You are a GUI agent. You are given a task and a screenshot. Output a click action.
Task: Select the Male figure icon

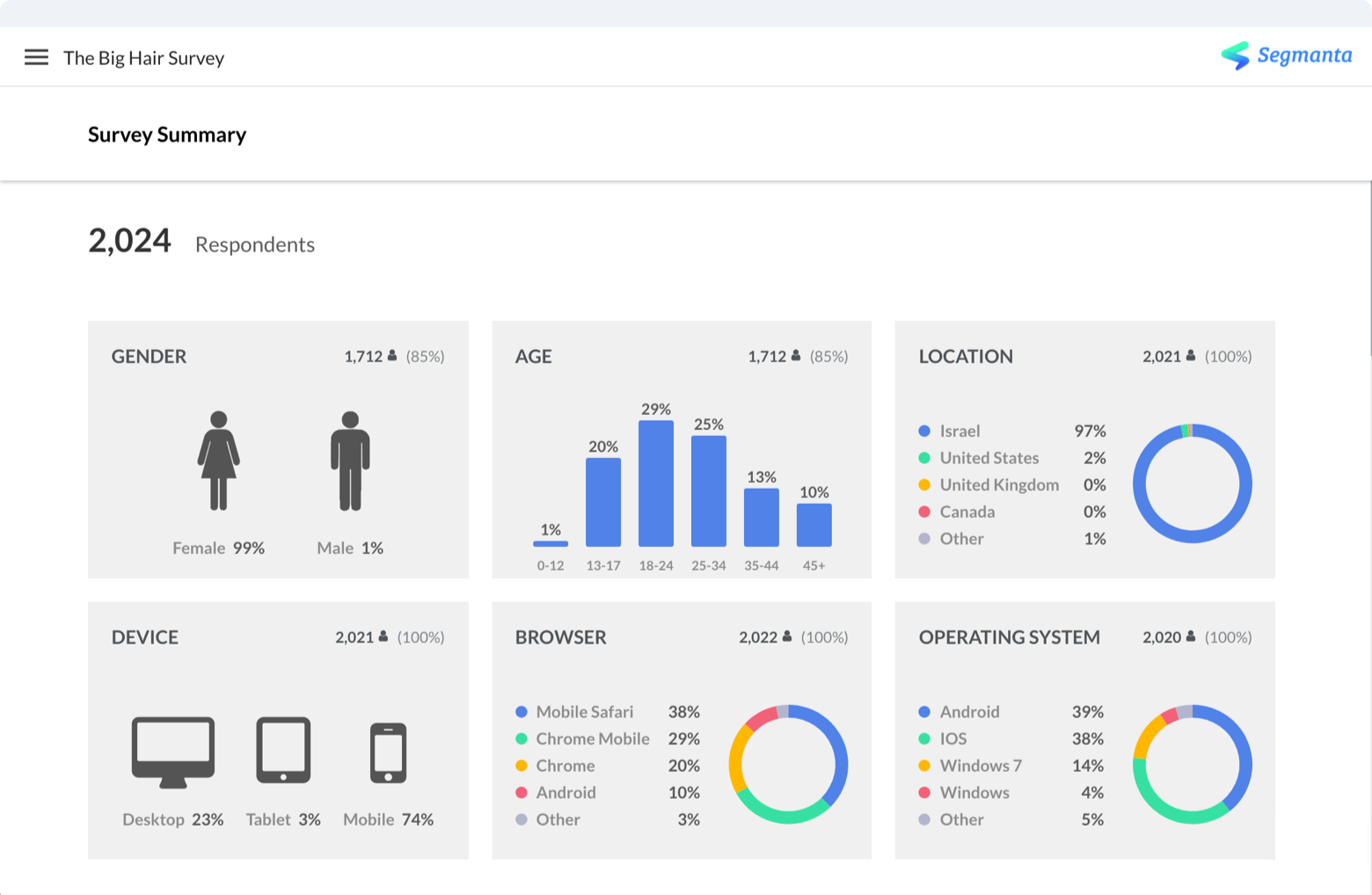tap(350, 461)
